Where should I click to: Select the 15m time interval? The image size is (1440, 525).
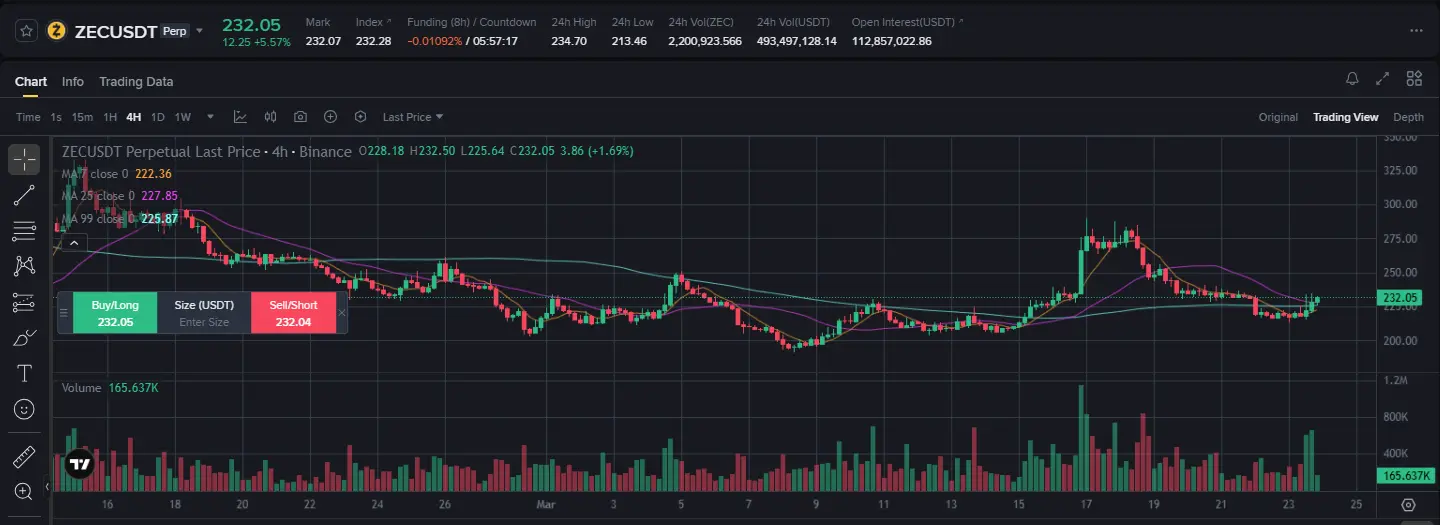click(x=82, y=117)
